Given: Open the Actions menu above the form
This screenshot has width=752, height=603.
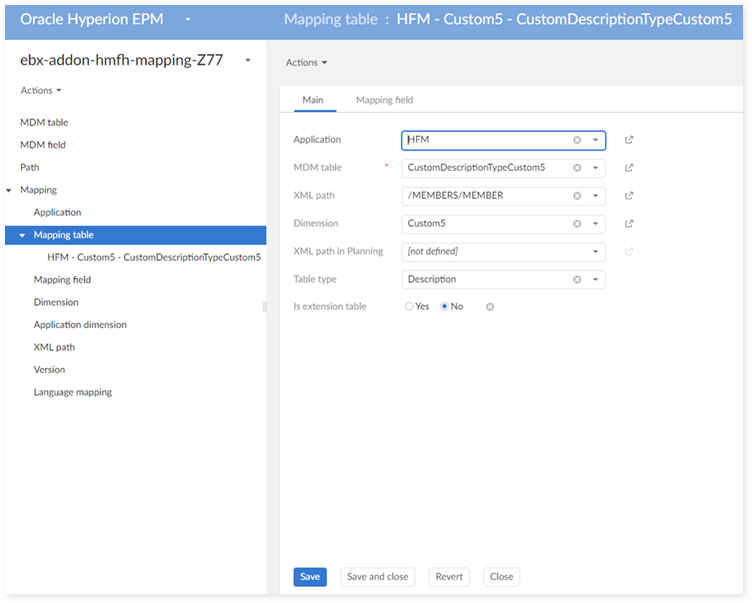Looking at the screenshot, I should (306, 63).
